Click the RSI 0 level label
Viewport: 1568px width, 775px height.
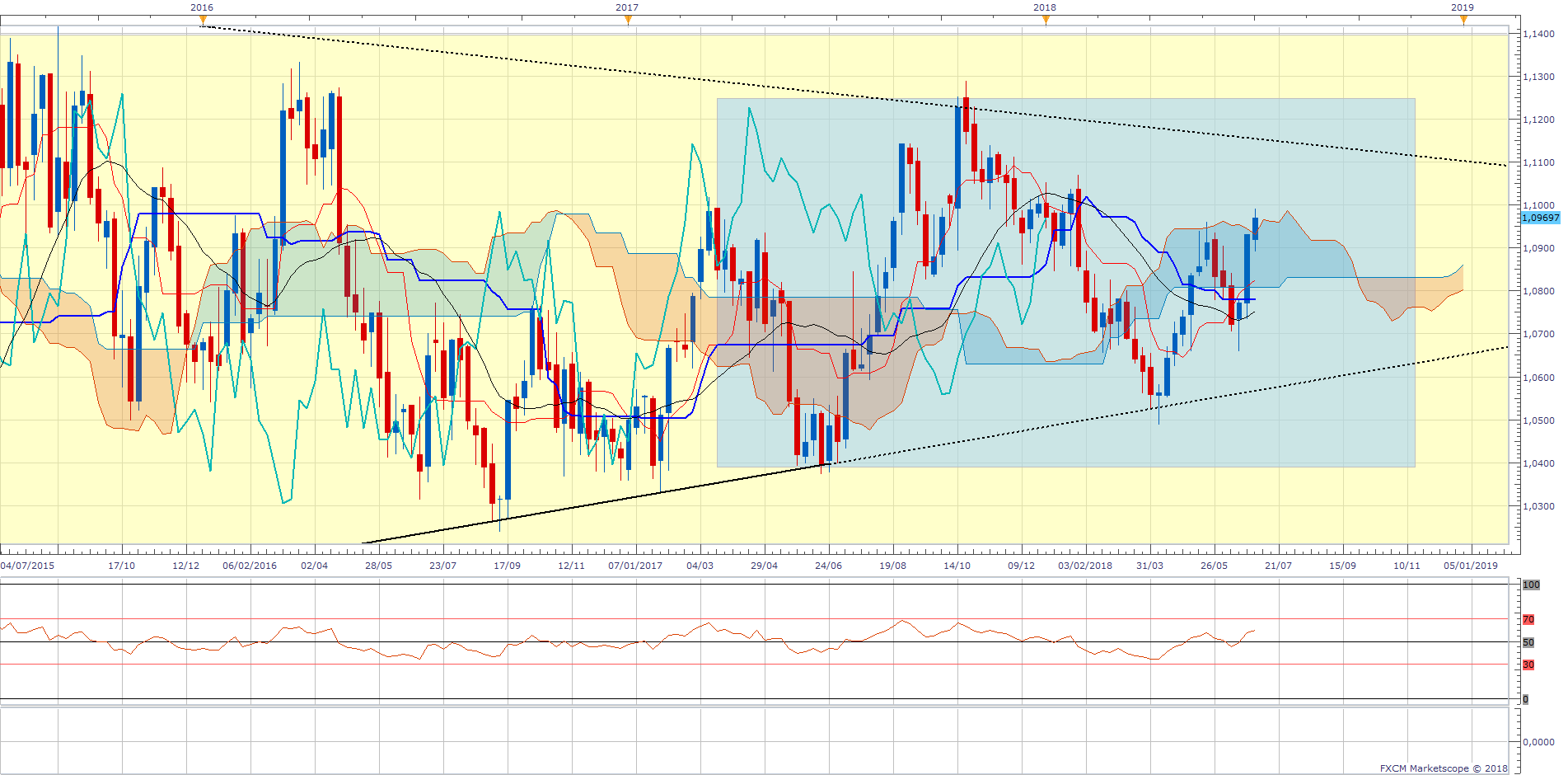tap(1525, 699)
